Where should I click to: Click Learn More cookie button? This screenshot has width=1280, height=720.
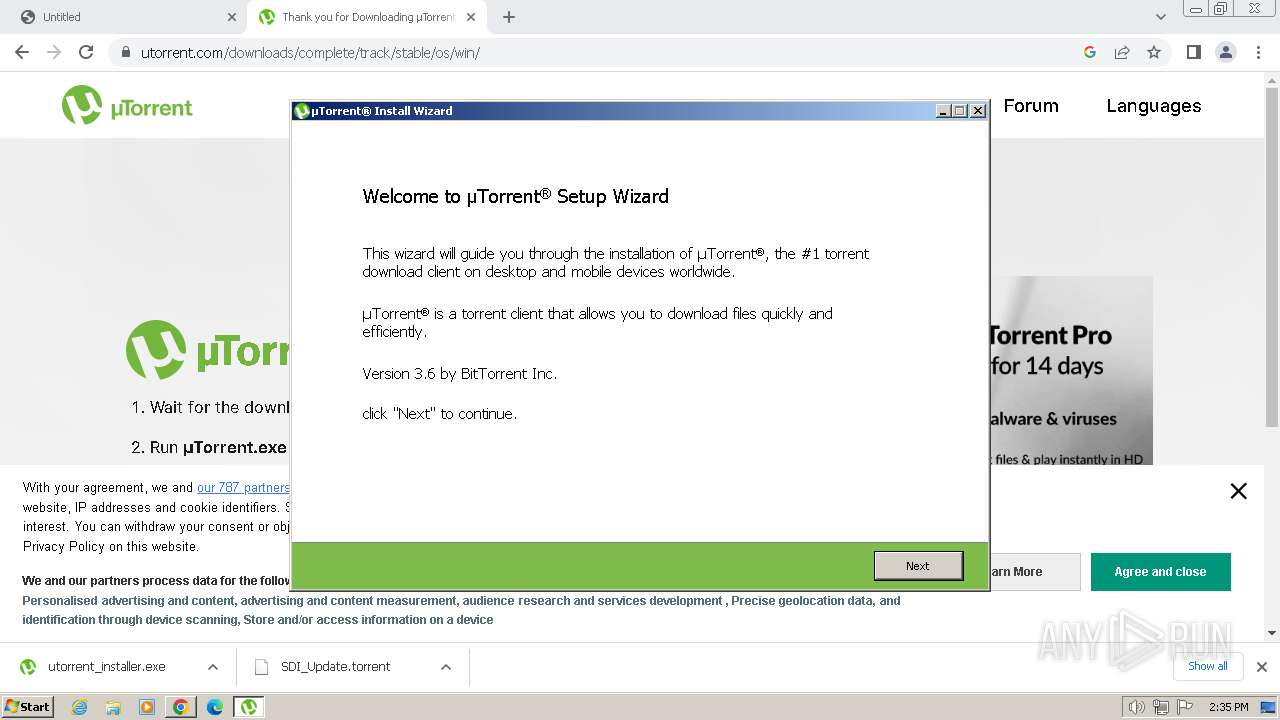point(1034,572)
